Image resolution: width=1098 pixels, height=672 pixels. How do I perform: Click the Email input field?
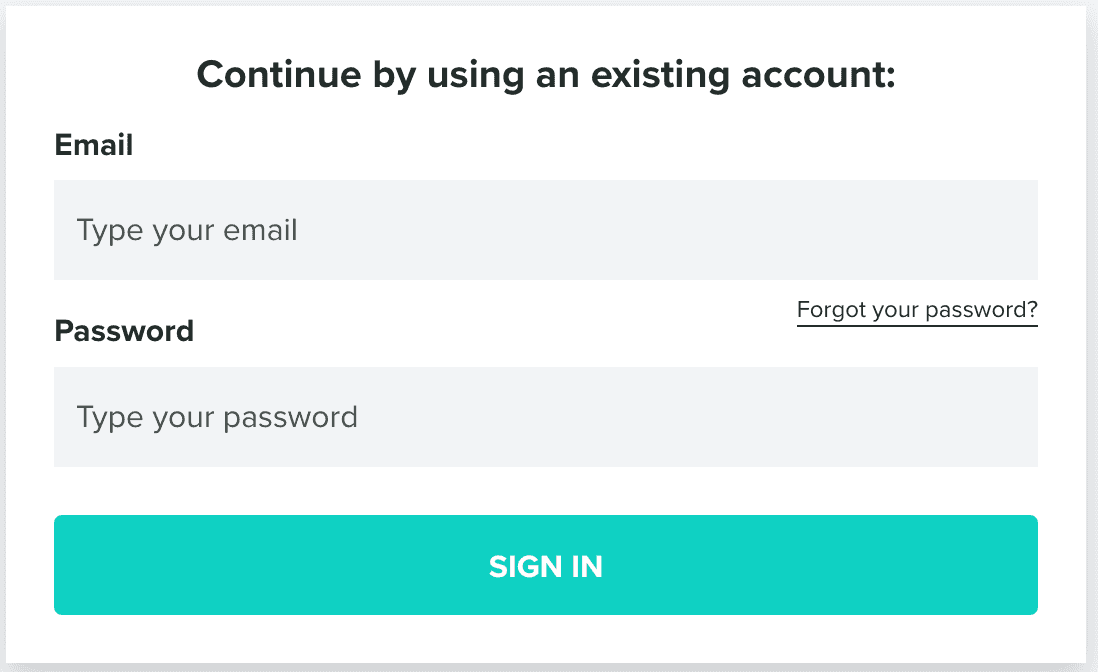pyautogui.click(x=545, y=230)
